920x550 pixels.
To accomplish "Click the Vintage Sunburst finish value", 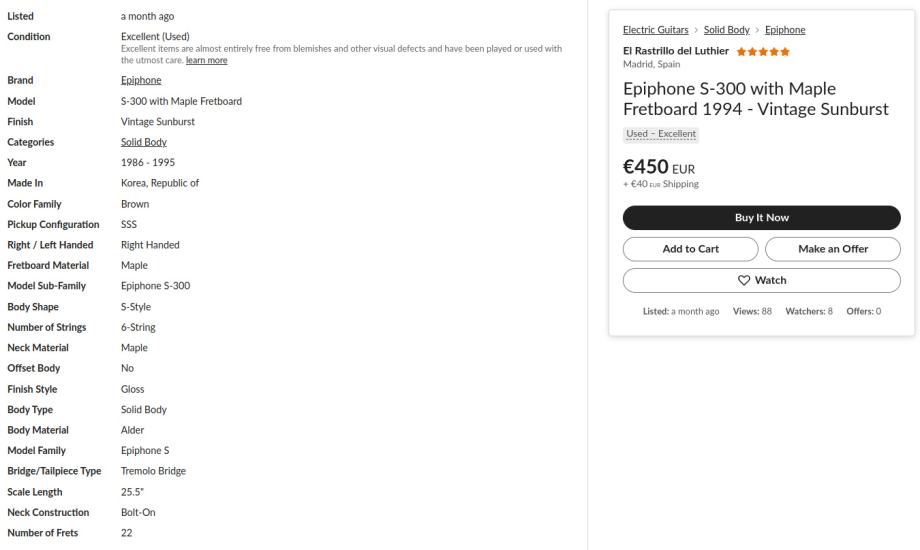I will click(158, 121).
